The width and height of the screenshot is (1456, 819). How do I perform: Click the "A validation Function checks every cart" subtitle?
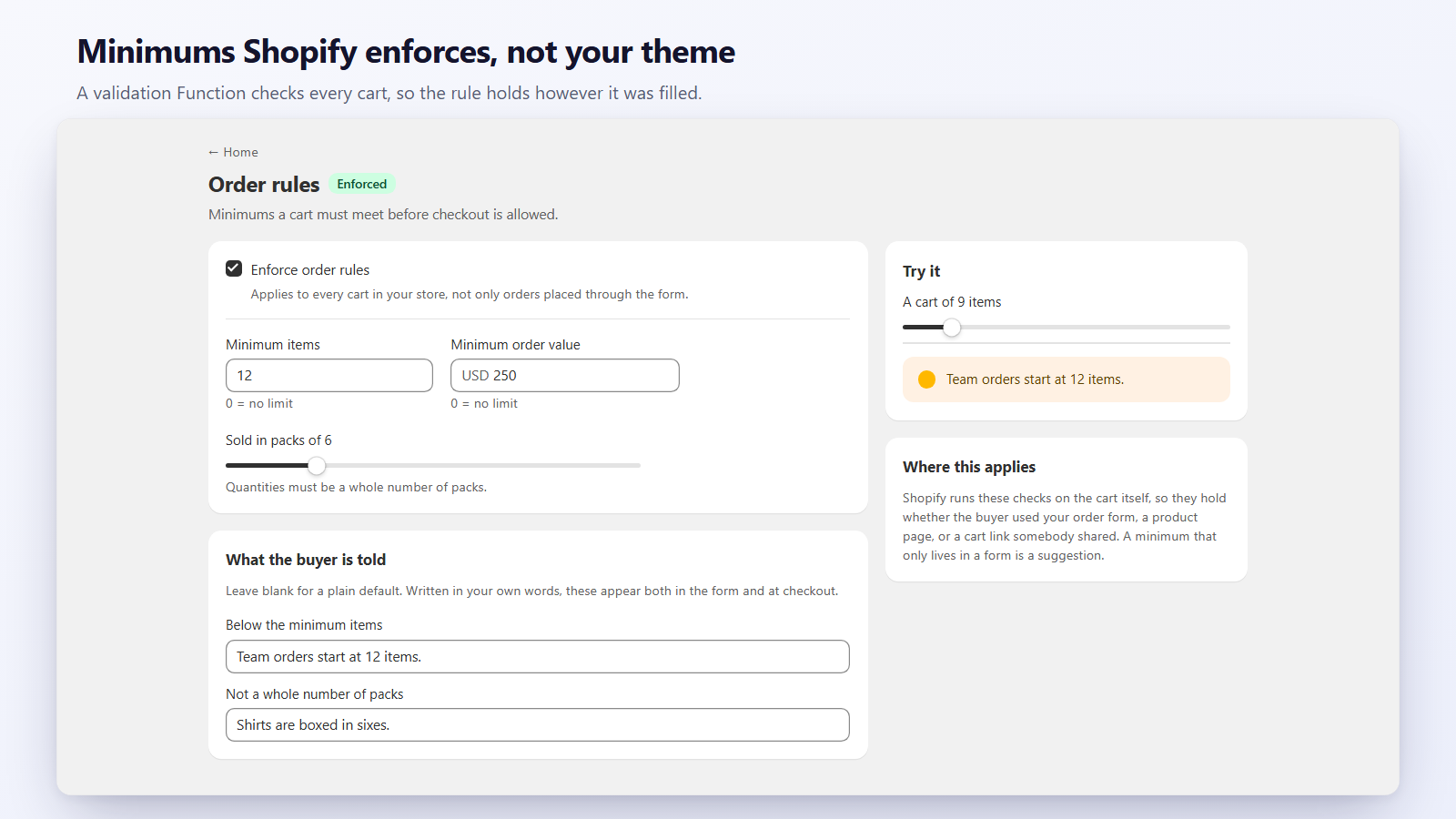pyautogui.click(x=389, y=93)
